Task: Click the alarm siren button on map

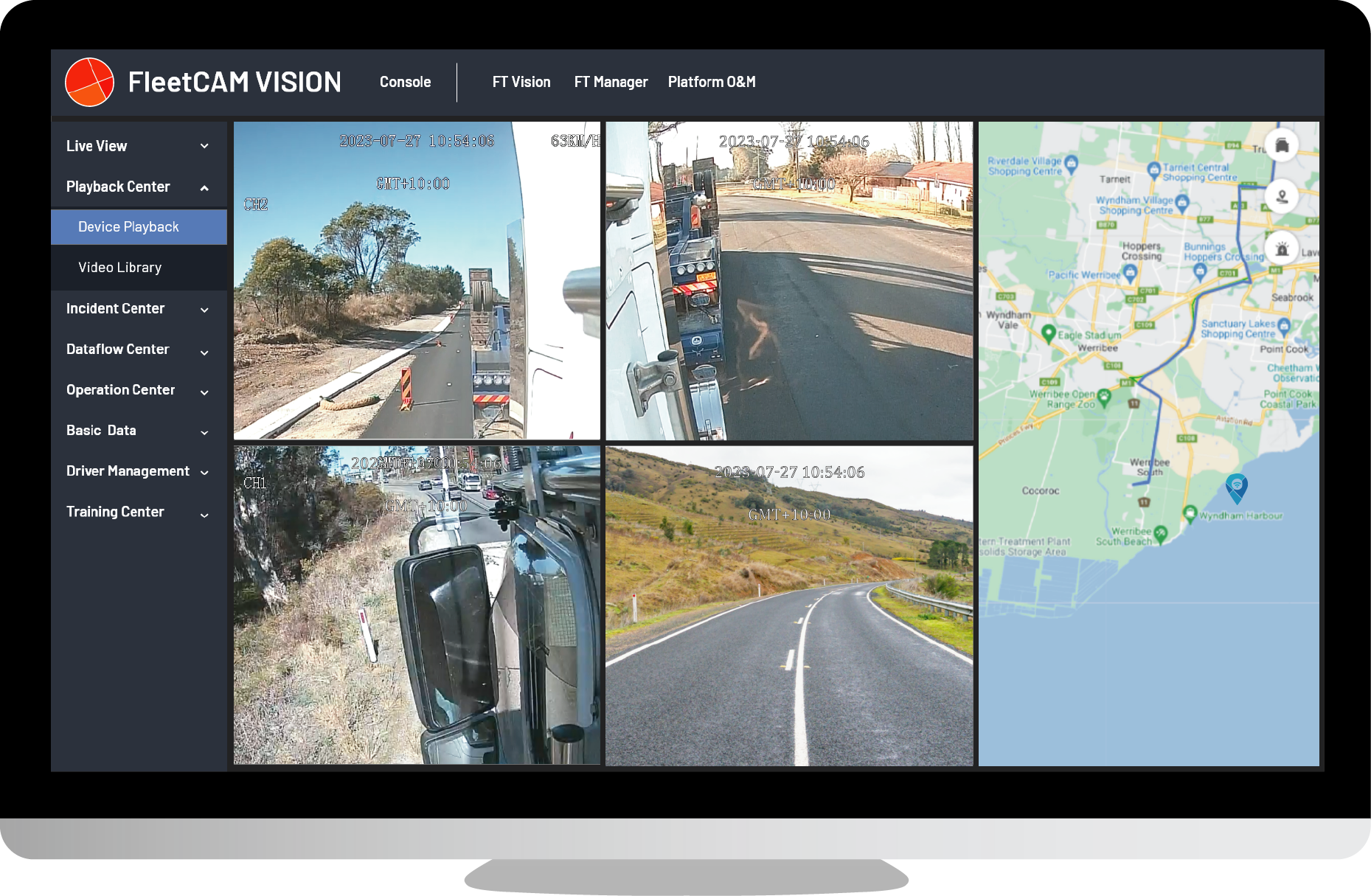Action: tap(1282, 249)
